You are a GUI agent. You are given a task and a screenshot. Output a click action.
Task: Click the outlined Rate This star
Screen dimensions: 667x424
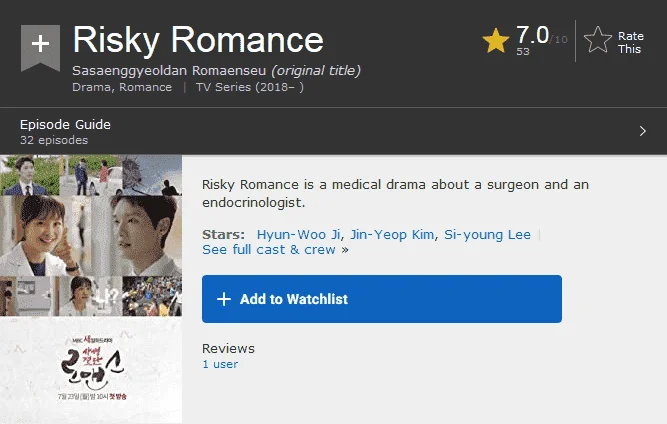pos(598,40)
